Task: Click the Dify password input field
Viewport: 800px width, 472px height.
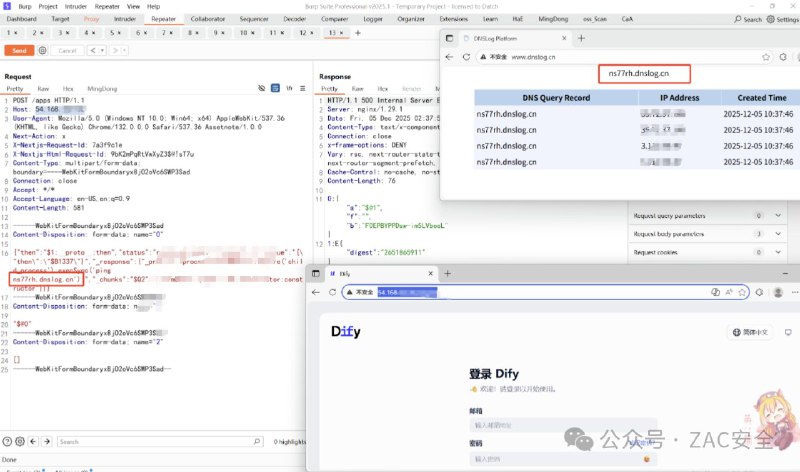Action: click(563, 459)
